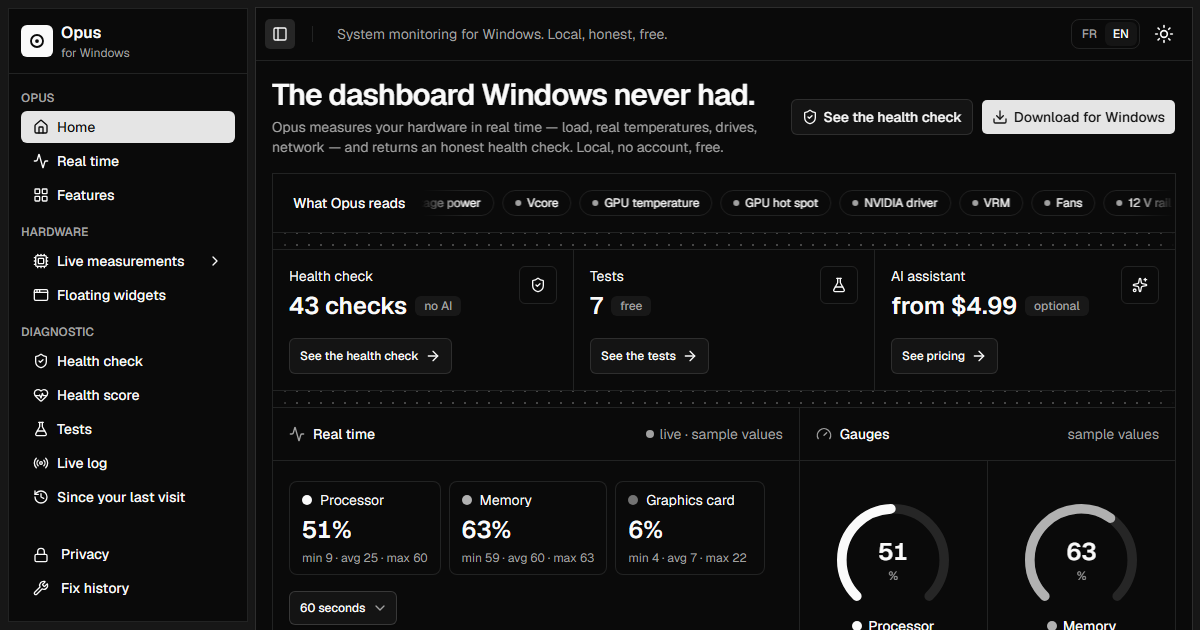
Task: Click the Health check shield icon in sidebar
Action: pos(41,361)
